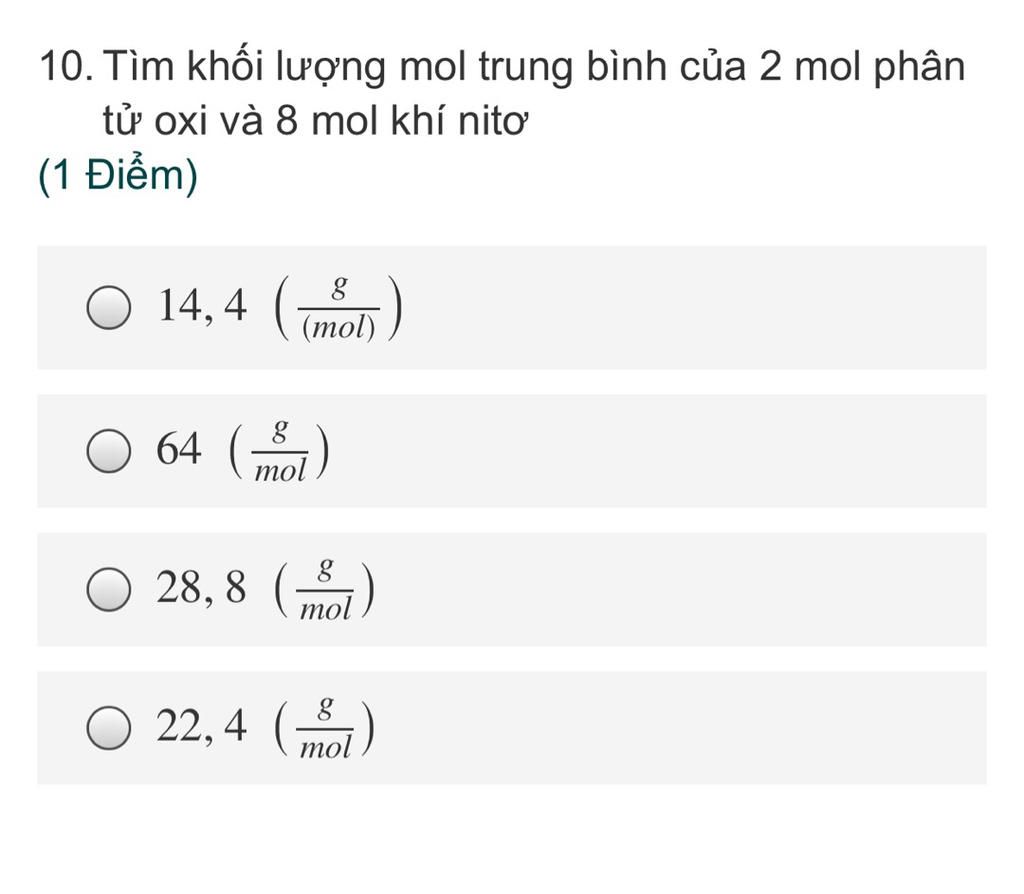Choose the 64 g/mol radio button
The width and height of the screenshot is (1024, 894).
pyautogui.click(x=108, y=451)
